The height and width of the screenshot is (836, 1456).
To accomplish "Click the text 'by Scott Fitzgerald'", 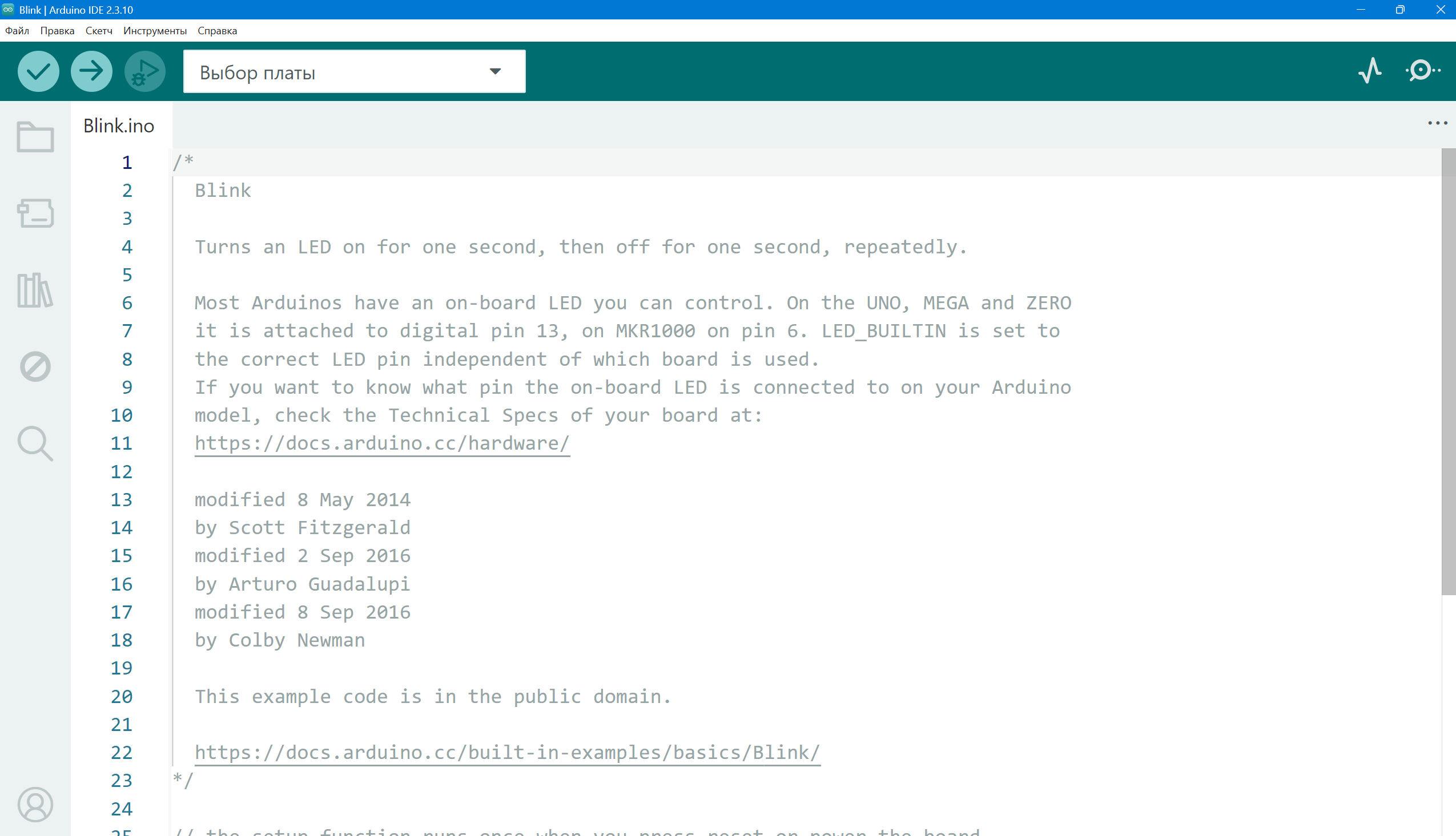I will click(x=303, y=528).
